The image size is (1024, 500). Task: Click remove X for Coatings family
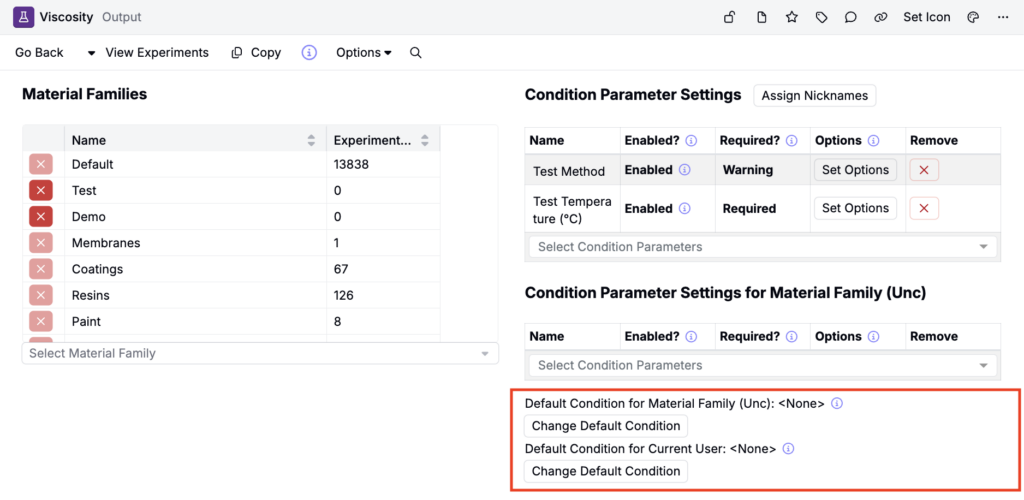click(40, 269)
